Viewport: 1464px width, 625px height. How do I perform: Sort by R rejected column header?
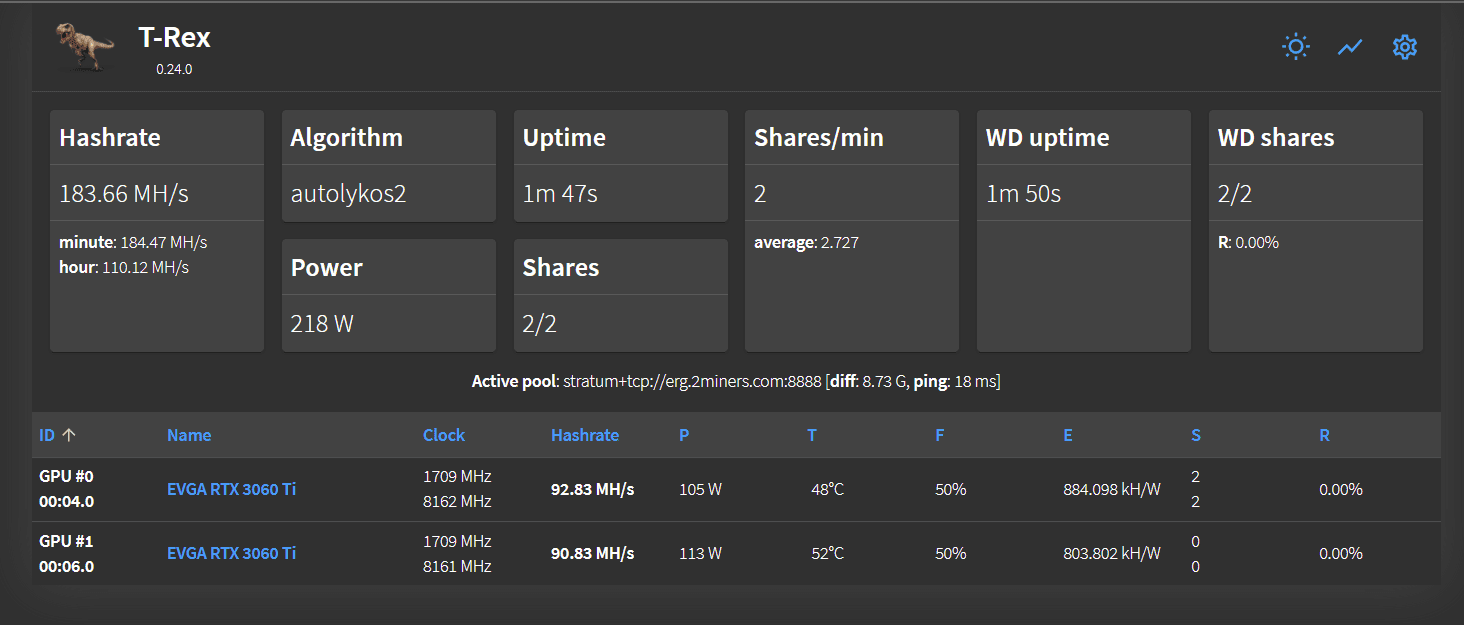pyautogui.click(x=1324, y=435)
